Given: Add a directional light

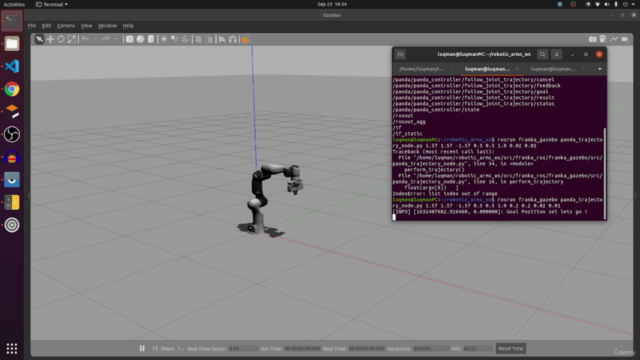Looking at the screenshot, I should click(x=185, y=39).
